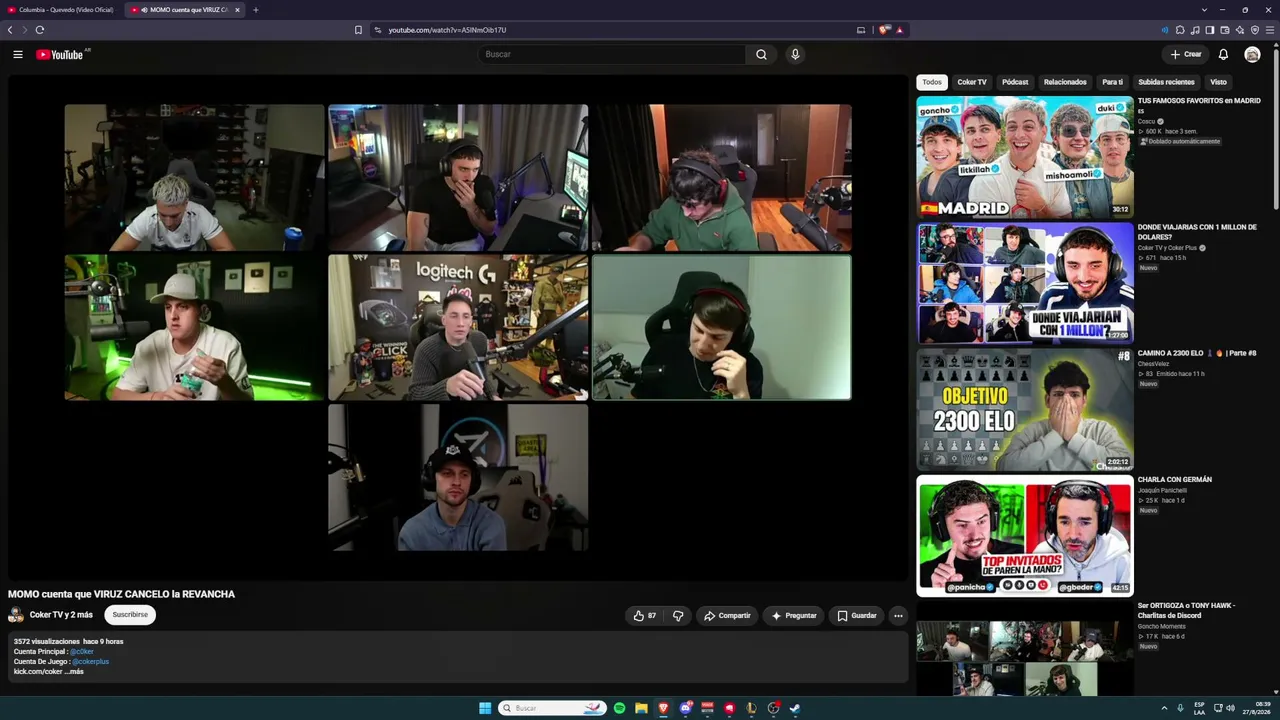Start voice search with the microphone

(x=795, y=54)
